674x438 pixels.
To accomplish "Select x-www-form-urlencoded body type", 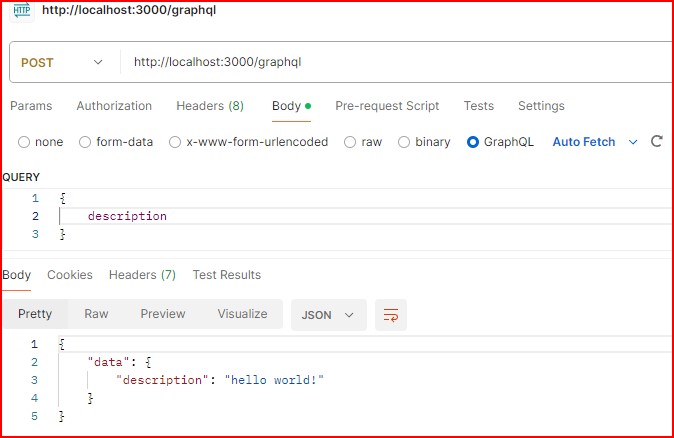I will [175, 142].
